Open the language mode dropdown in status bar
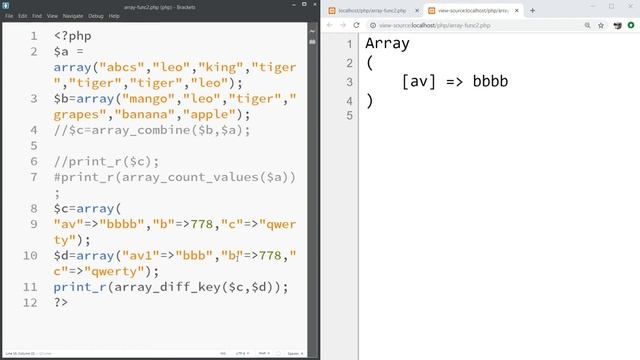Viewport: 640px width, 360px height. click(x=264, y=353)
